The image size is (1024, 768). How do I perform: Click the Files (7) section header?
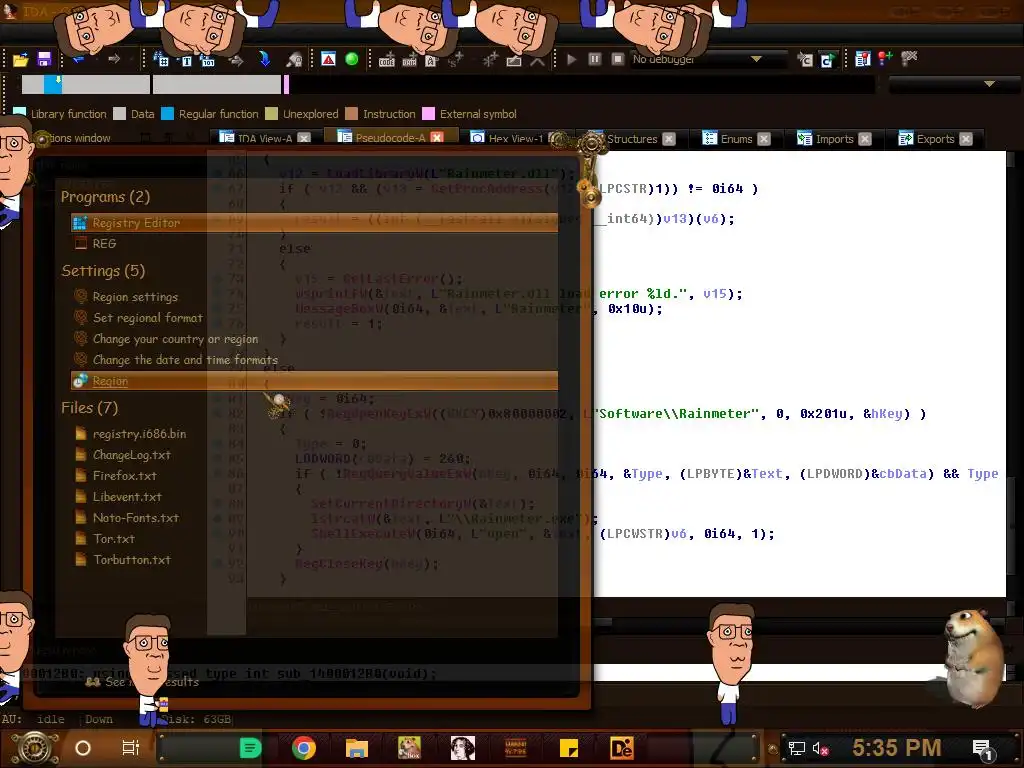89,408
